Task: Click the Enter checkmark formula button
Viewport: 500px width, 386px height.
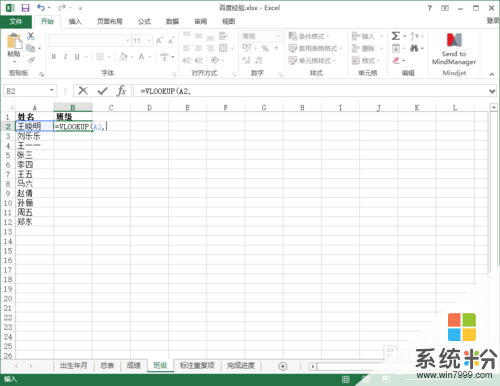Action: point(102,91)
